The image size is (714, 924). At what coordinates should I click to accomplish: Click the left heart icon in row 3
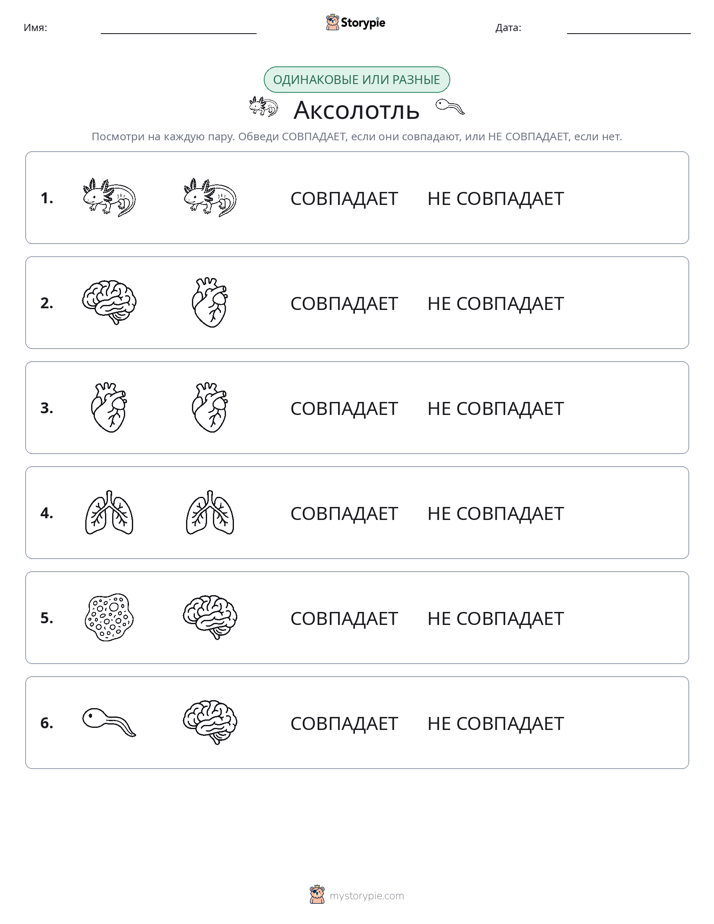(110, 407)
